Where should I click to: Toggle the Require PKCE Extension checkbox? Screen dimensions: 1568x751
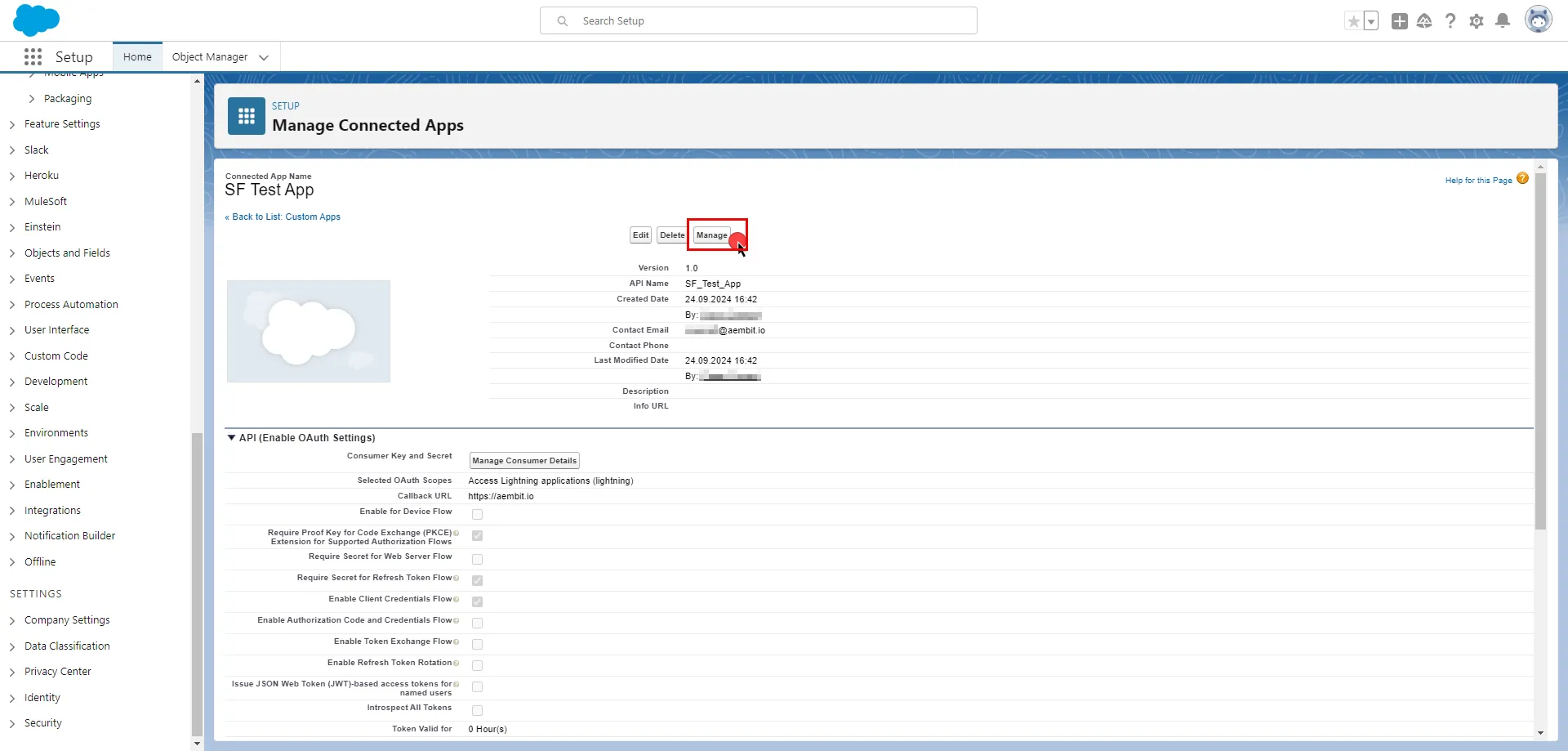[x=477, y=535]
